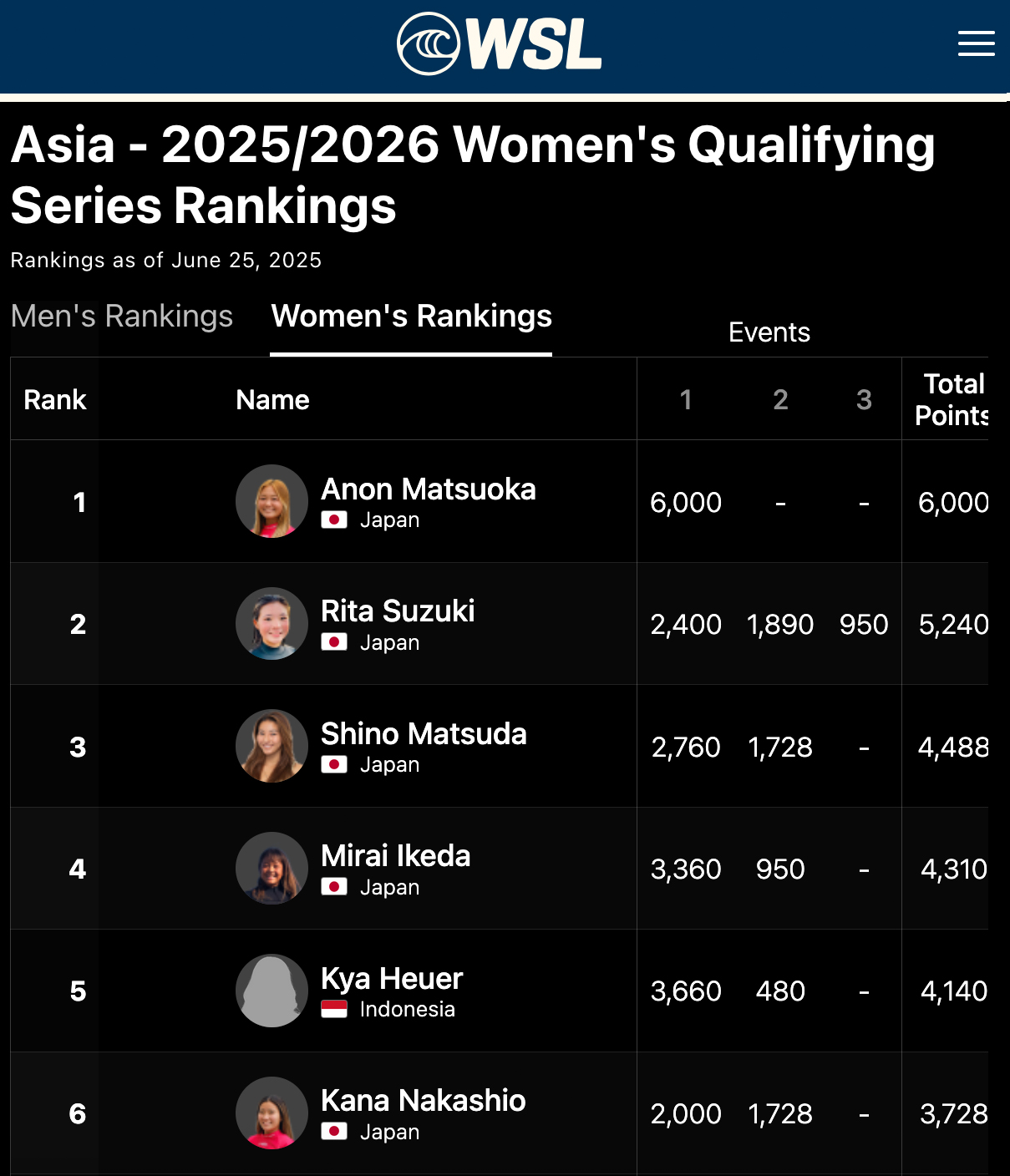
Task: Click Kana Nakashio's profile photo
Action: coord(272,1113)
